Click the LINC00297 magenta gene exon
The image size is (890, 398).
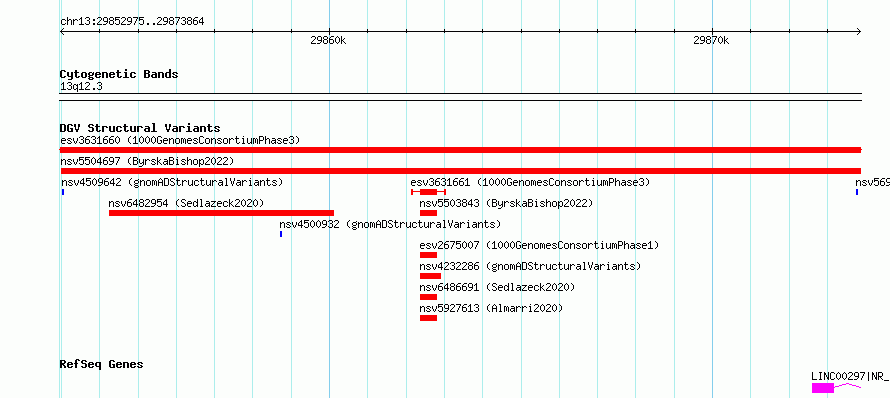coord(823,388)
